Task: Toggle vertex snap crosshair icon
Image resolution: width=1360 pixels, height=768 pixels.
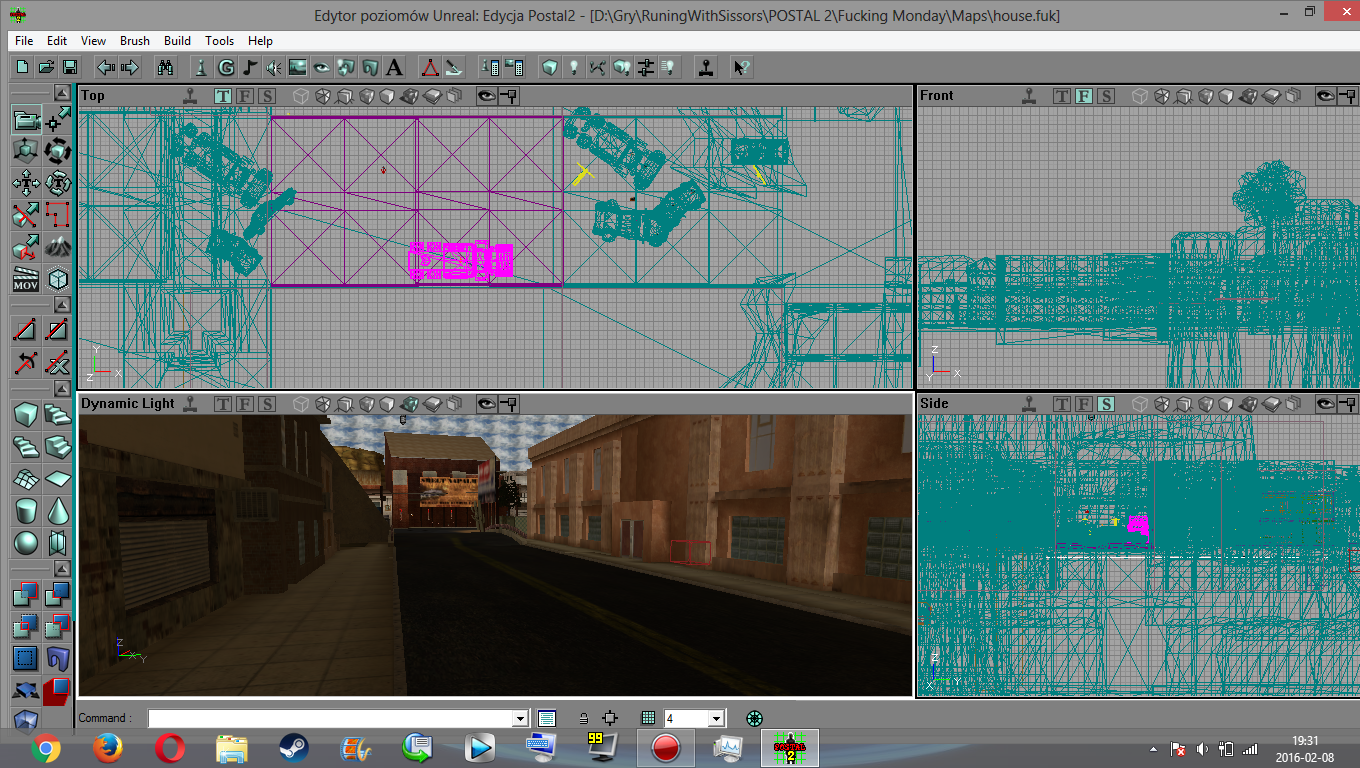Action: [610, 718]
